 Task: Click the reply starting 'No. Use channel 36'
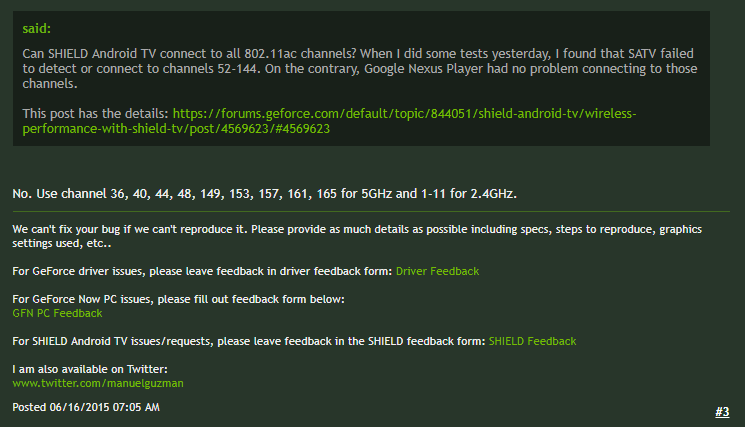tap(264, 194)
